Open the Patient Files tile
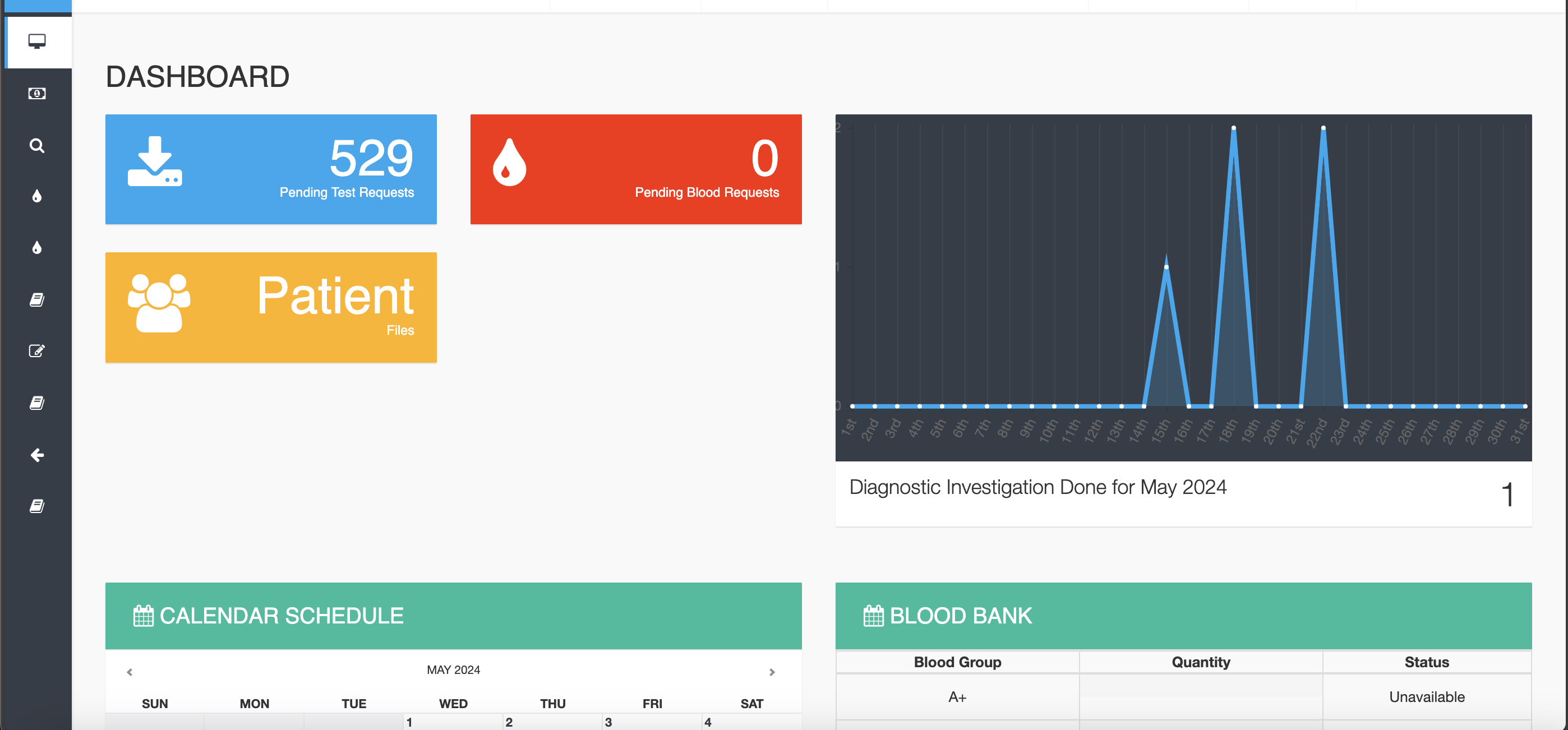Screen dimensions: 1568x730 (x=271, y=307)
